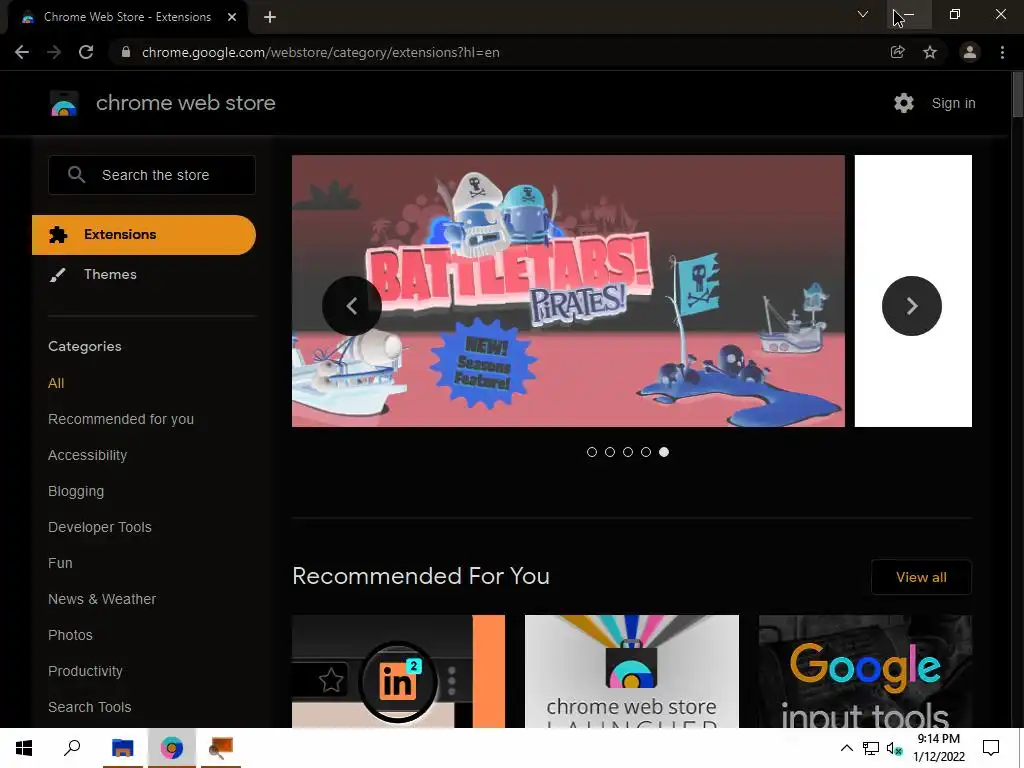Click the forward navigation arrow
Screen dimensions: 1024x768
[x=54, y=52]
